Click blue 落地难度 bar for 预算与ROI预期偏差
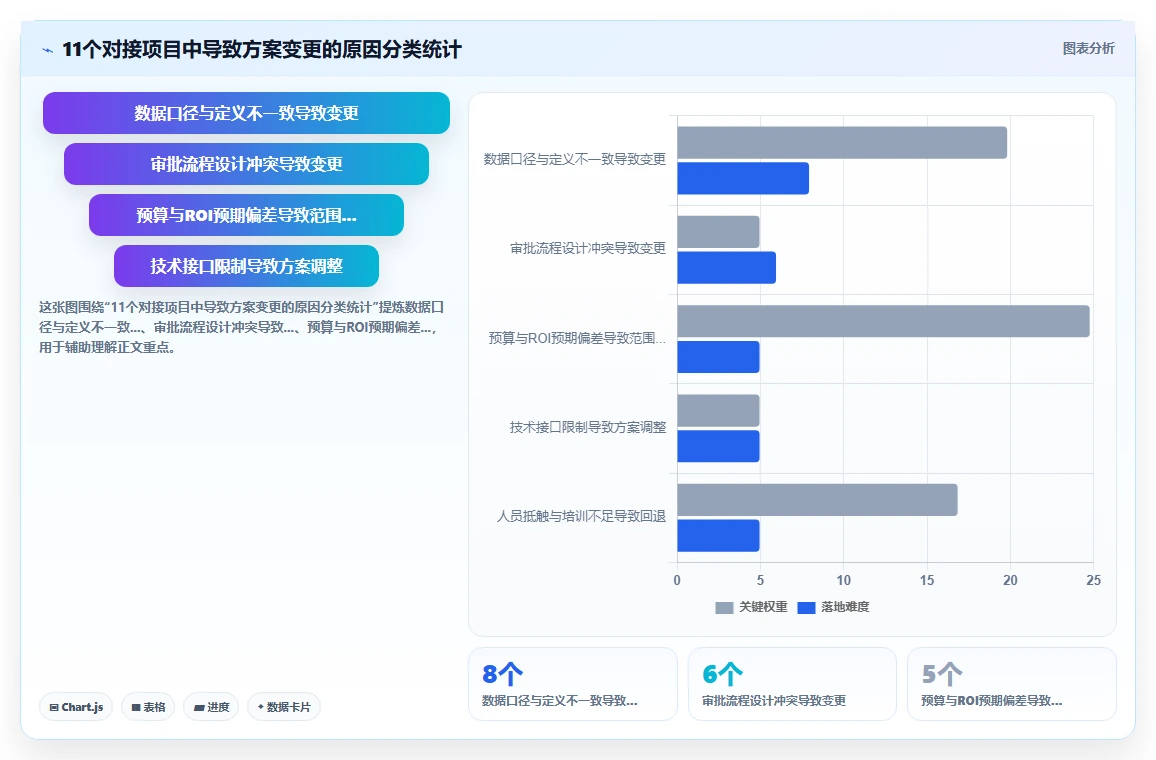The image size is (1156, 760). click(x=718, y=357)
